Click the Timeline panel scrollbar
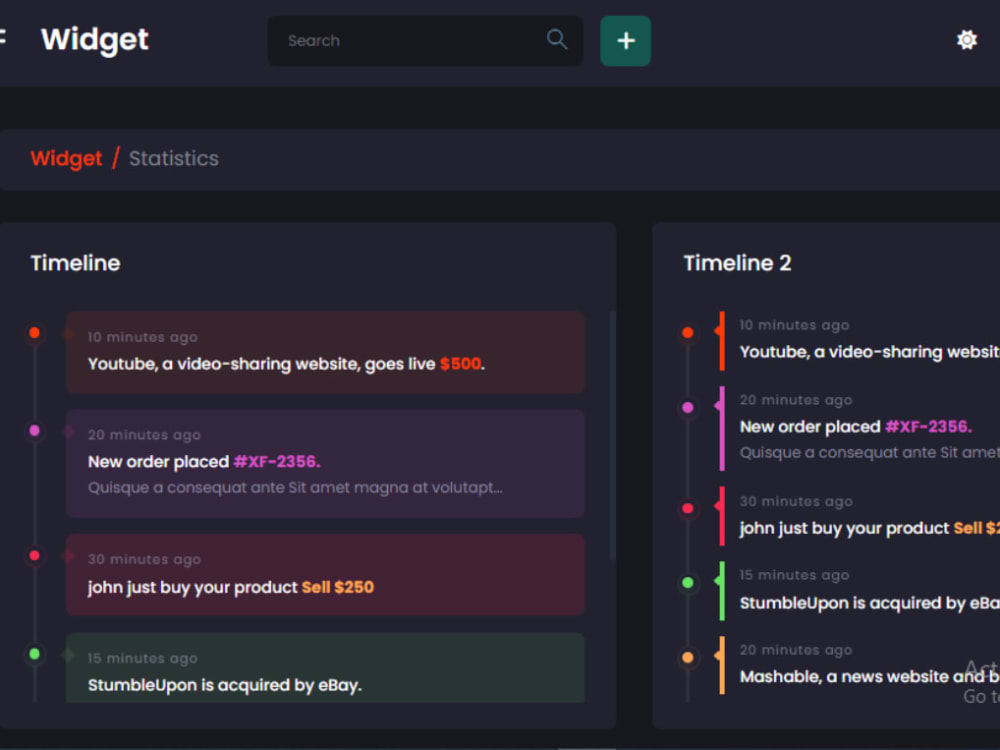 click(x=612, y=436)
